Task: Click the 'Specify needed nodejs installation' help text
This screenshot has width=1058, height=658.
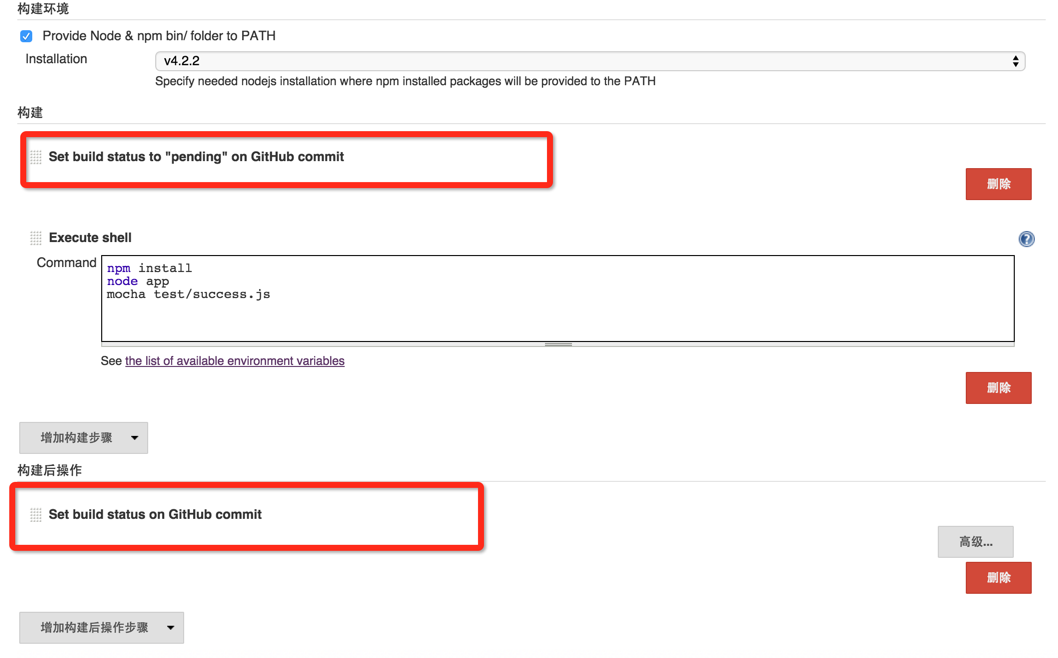Action: point(406,81)
